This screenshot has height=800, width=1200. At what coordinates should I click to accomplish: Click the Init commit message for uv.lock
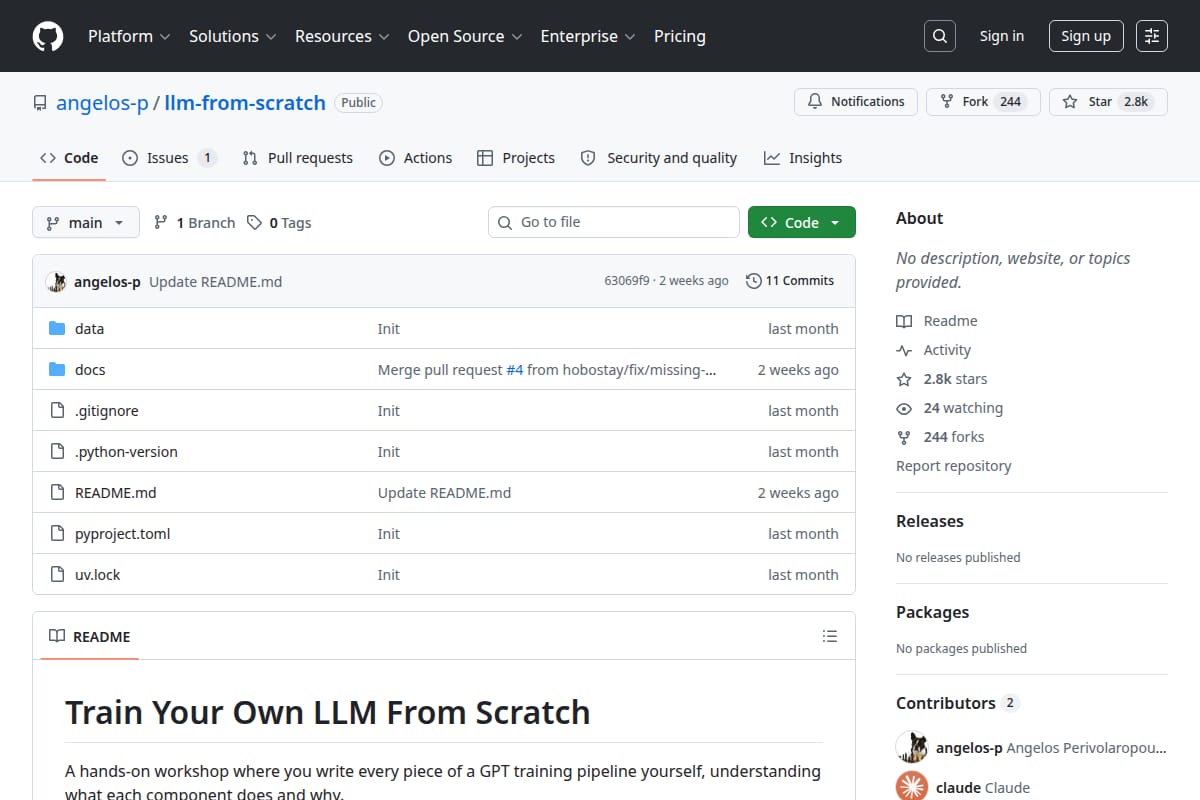[389, 575]
